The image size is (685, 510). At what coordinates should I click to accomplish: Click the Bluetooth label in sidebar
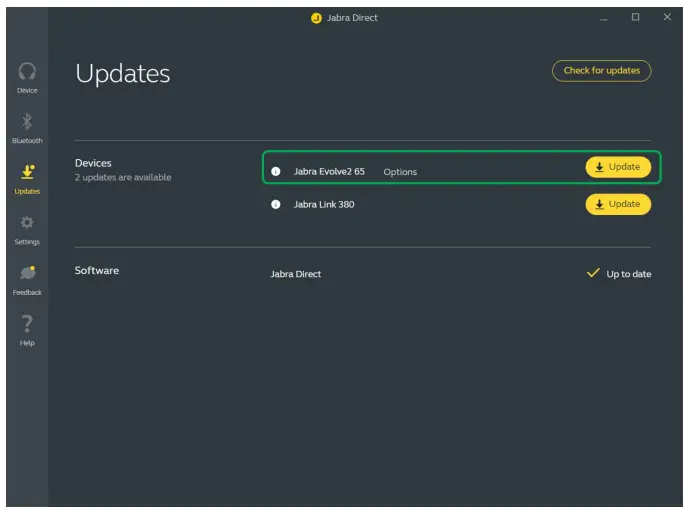pyautogui.click(x=27, y=141)
